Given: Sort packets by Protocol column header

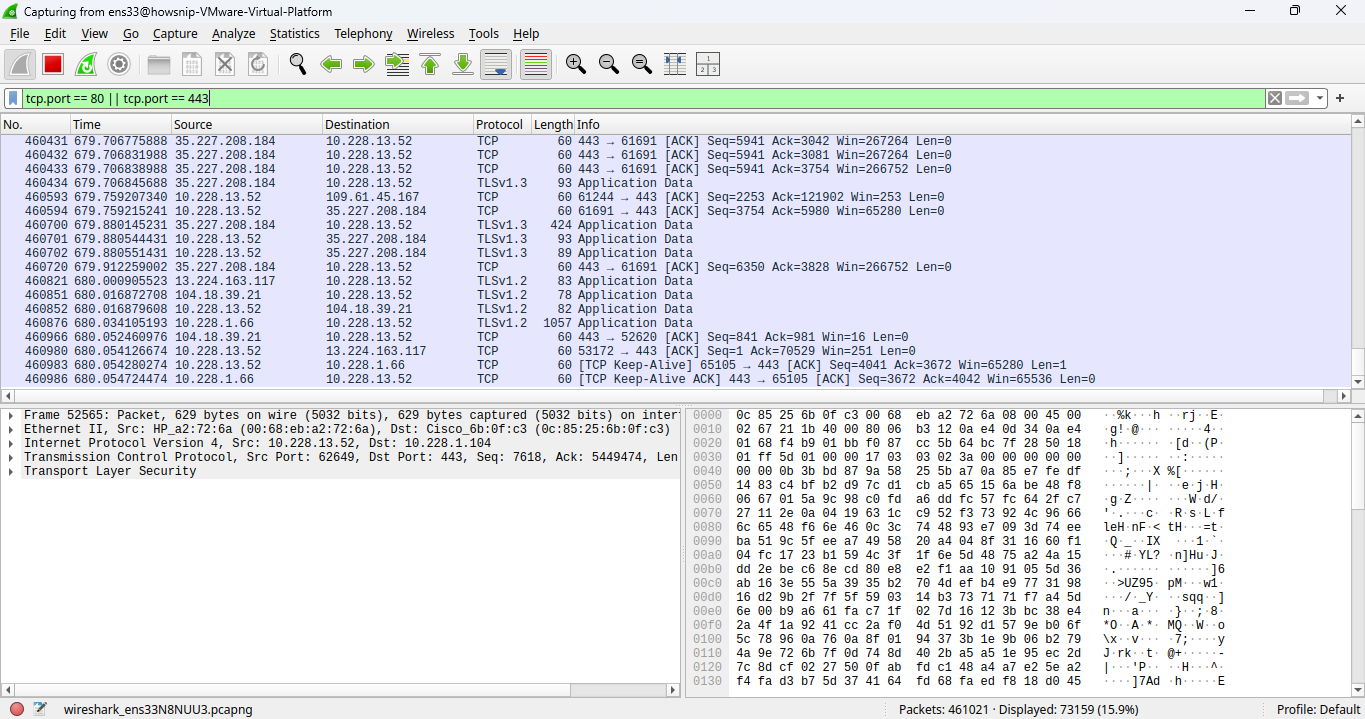Looking at the screenshot, I should (x=501, y=125).
